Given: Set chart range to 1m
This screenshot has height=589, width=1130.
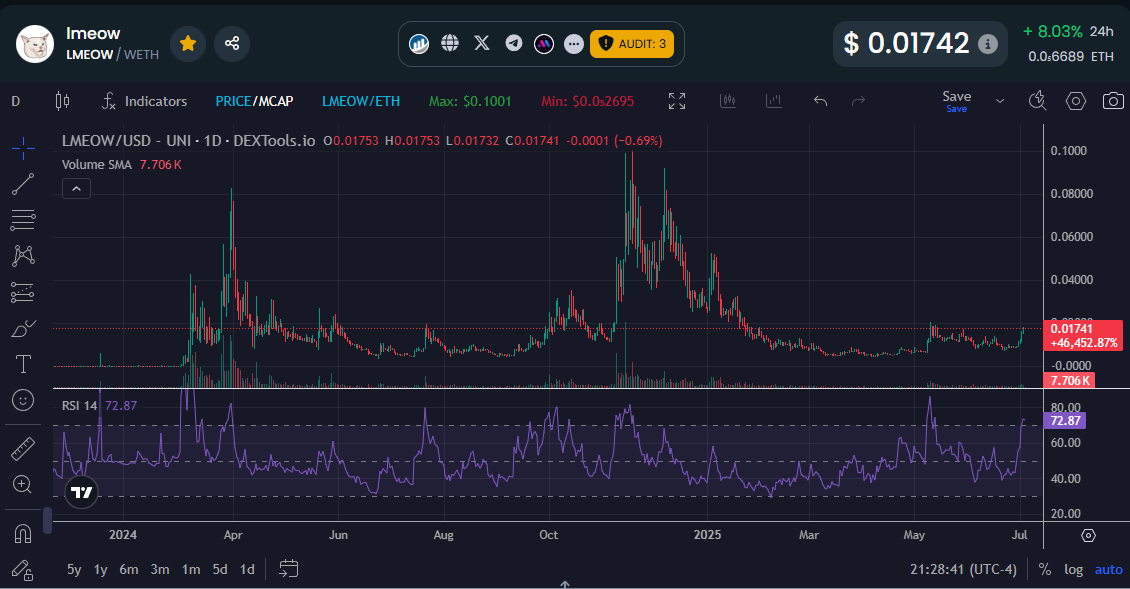Looking at the screenshot, I should tap(191, 570).
